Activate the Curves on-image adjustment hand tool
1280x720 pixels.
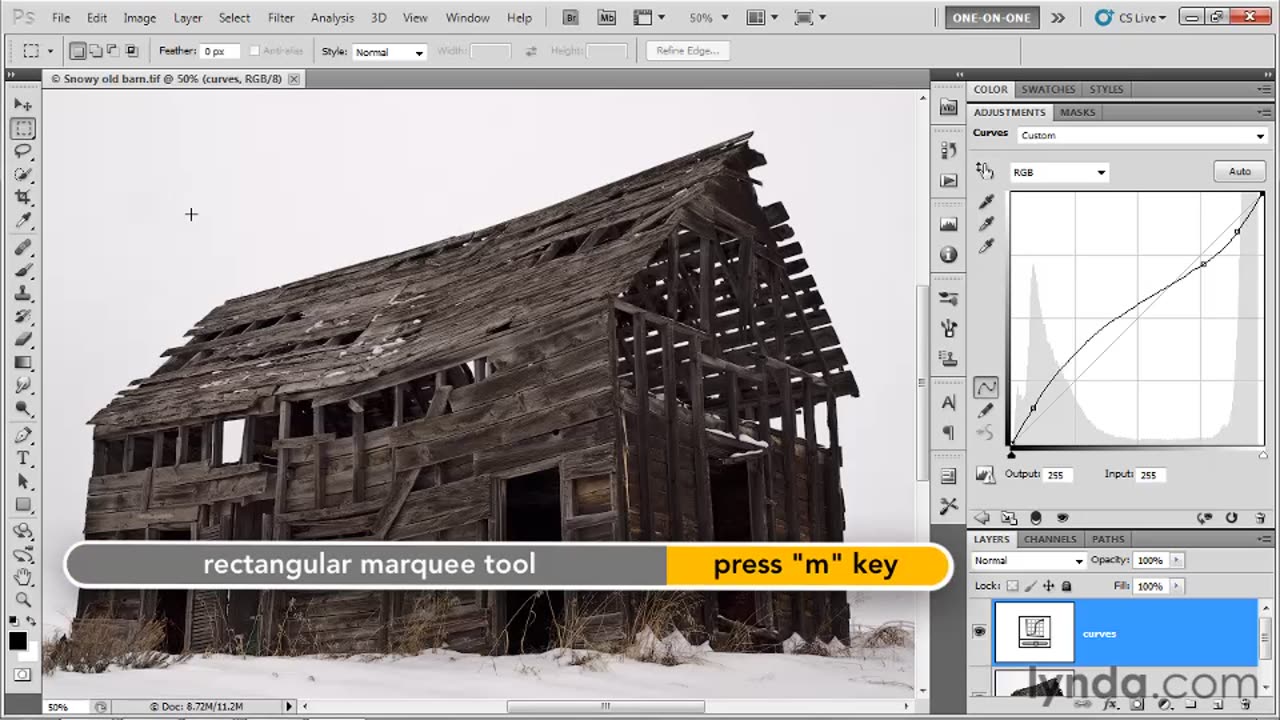pos(985,171)
